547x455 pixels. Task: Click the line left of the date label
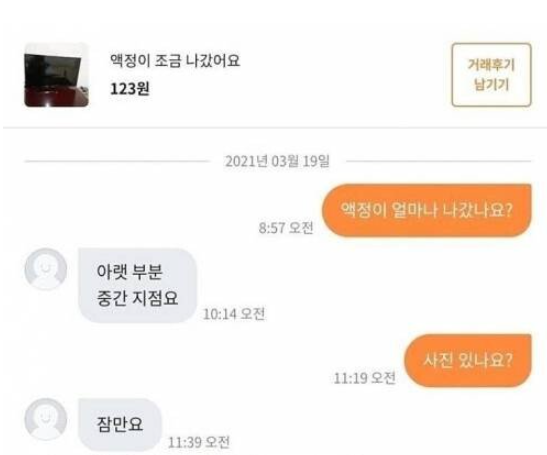[x=117, y=161]
